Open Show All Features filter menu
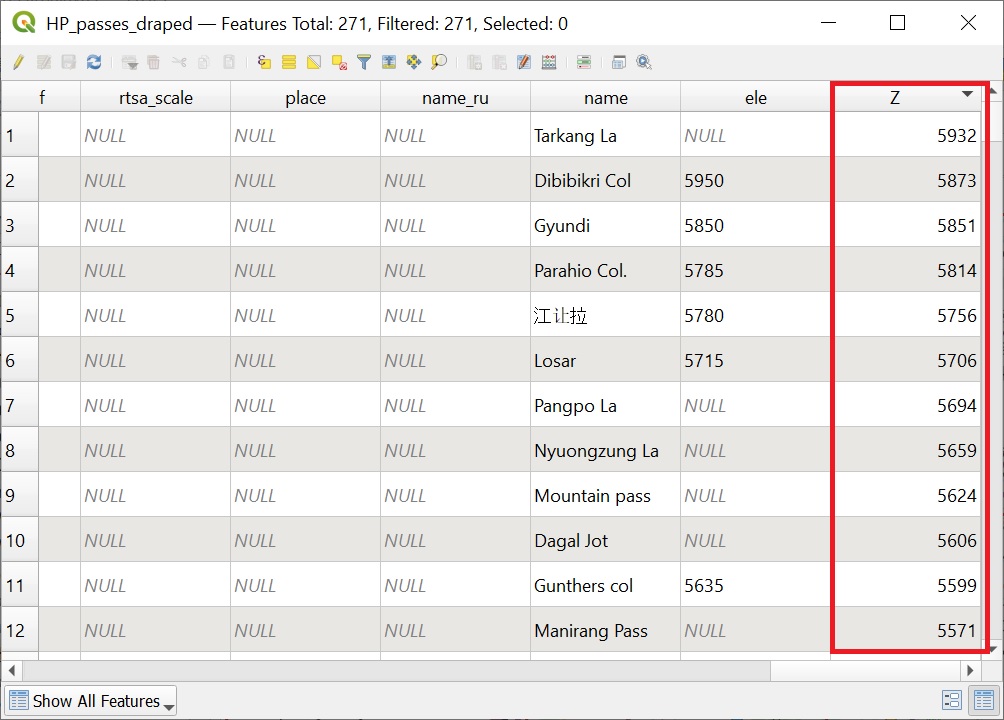 91,701
